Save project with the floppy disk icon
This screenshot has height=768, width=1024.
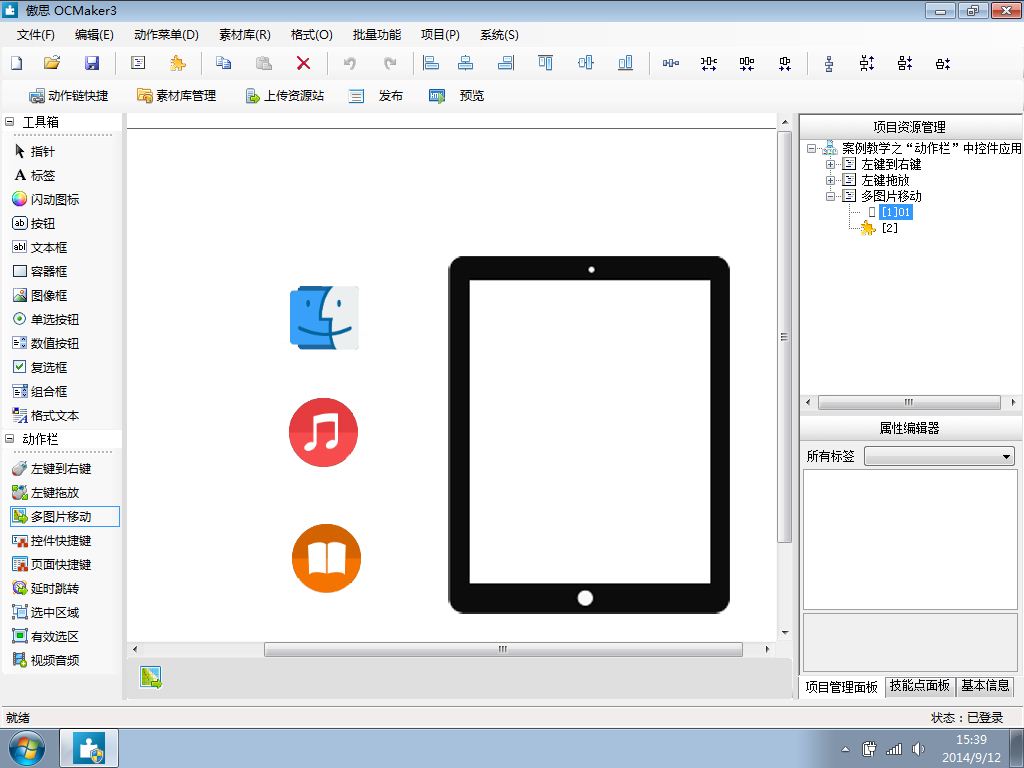(92, 63)
